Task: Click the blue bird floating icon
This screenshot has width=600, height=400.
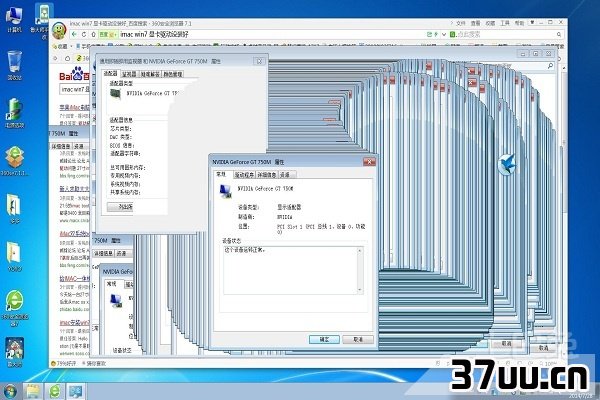Action: pyautogui.click(x=507, y=165)
